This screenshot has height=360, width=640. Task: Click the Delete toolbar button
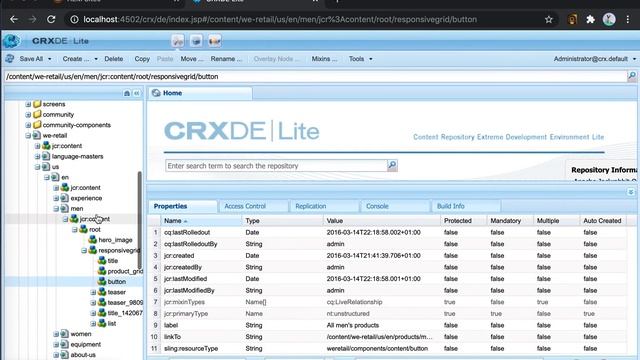113,59
